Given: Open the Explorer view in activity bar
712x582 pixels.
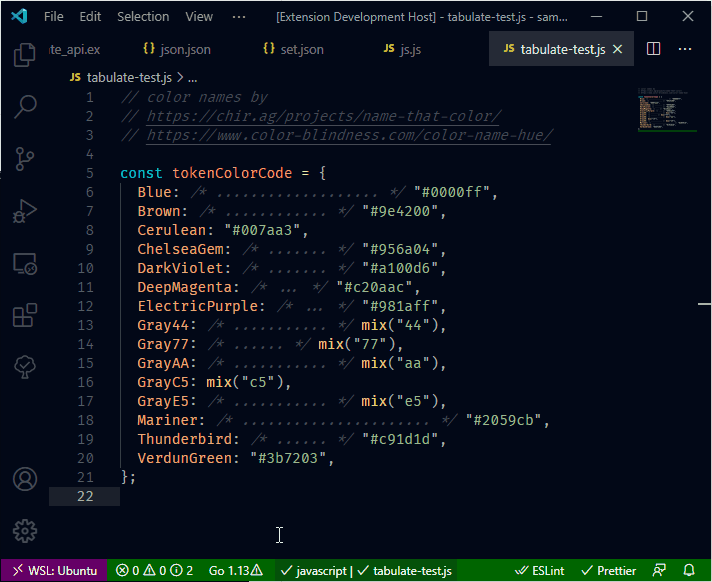Looking at the screenshot, I should tap(25, 55).
